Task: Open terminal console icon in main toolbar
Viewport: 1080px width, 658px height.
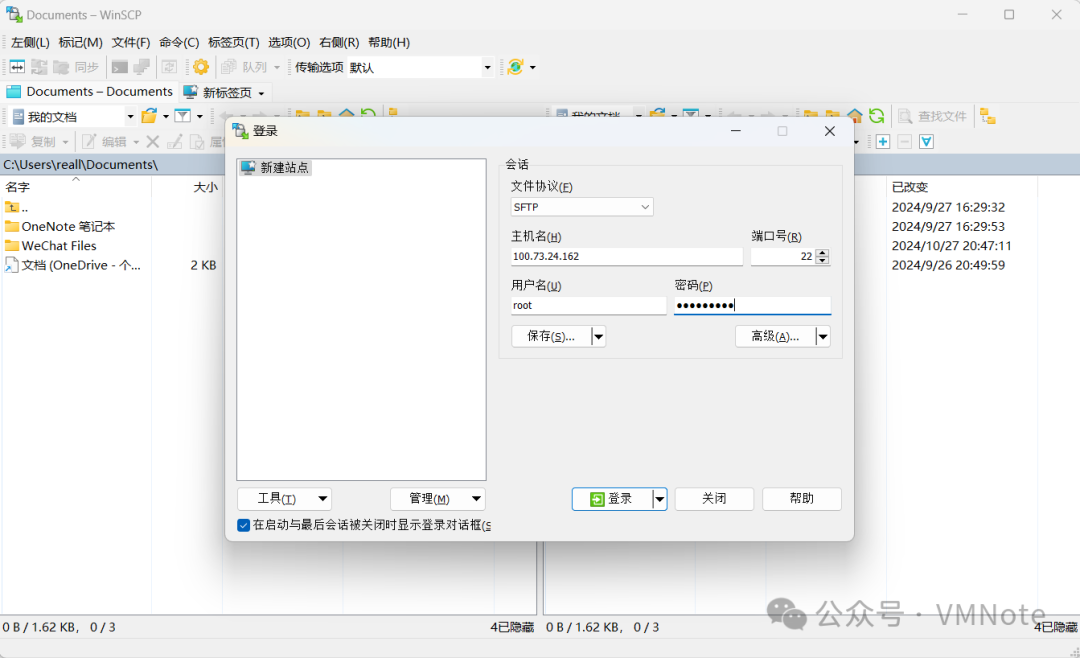Action: coord(120,67)
